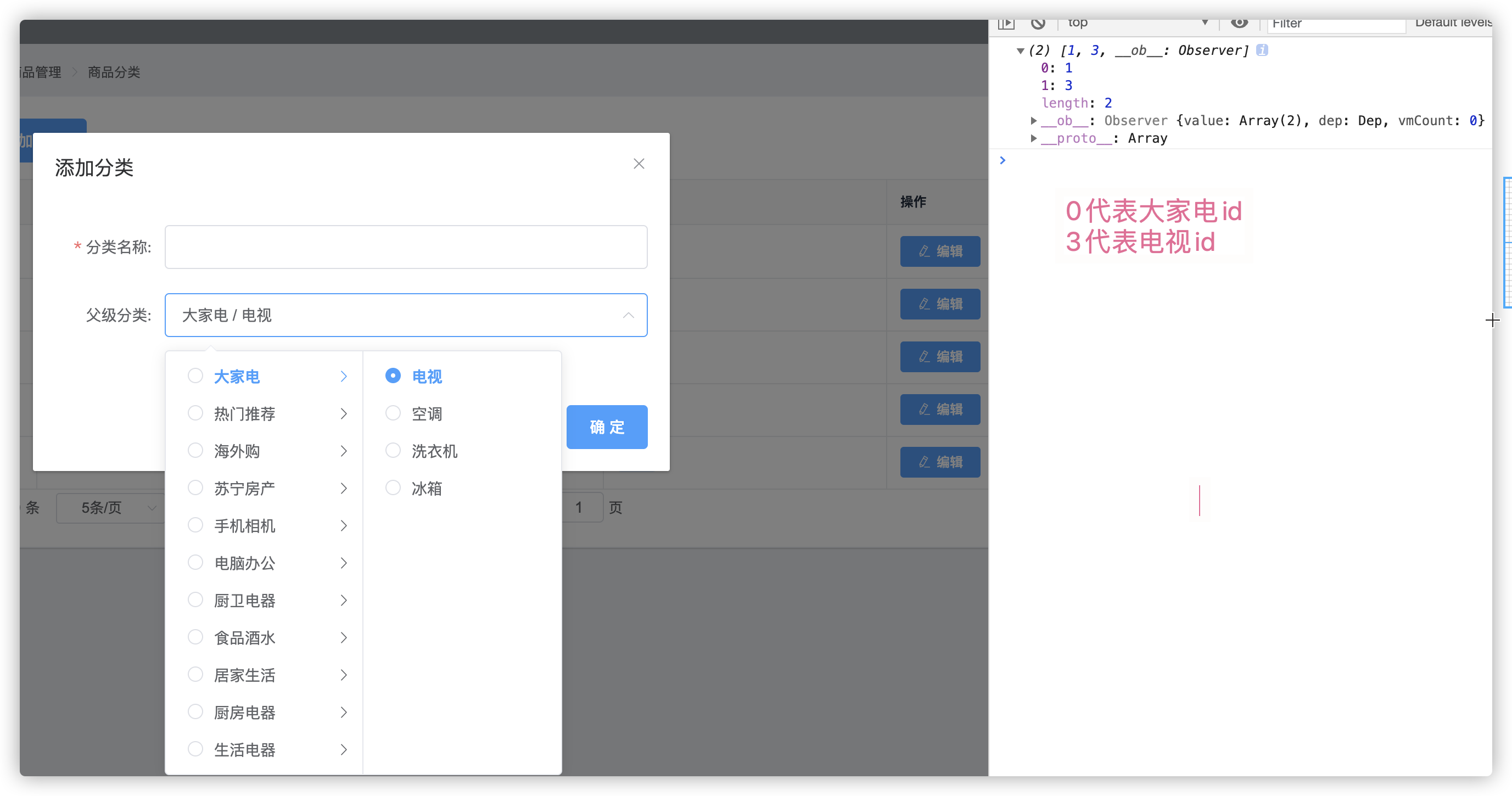
Task: Click the fourth 编辑 button in 操作 column
Action: click(940, 409)
